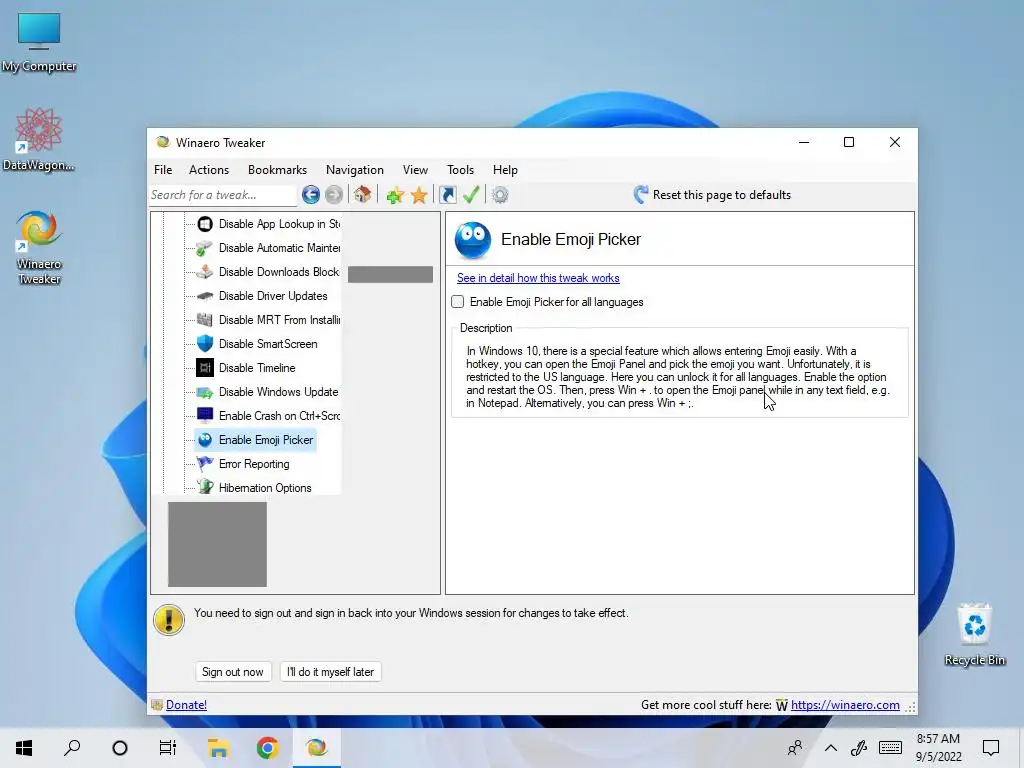Open My Computer desktop icon
1024x768 pixels.
[39, 42]
